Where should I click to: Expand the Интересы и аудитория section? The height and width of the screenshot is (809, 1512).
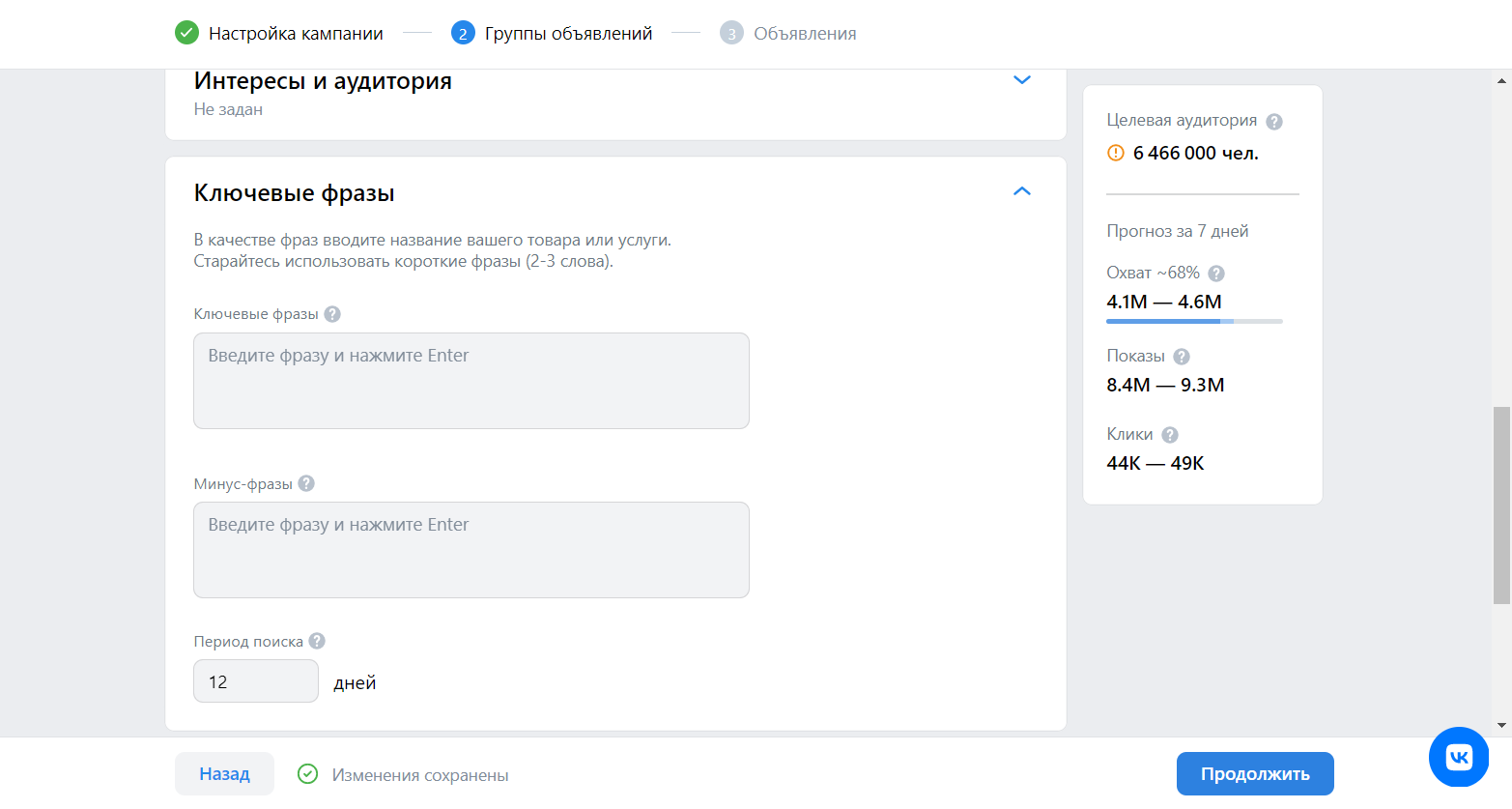pos(1021,80)
